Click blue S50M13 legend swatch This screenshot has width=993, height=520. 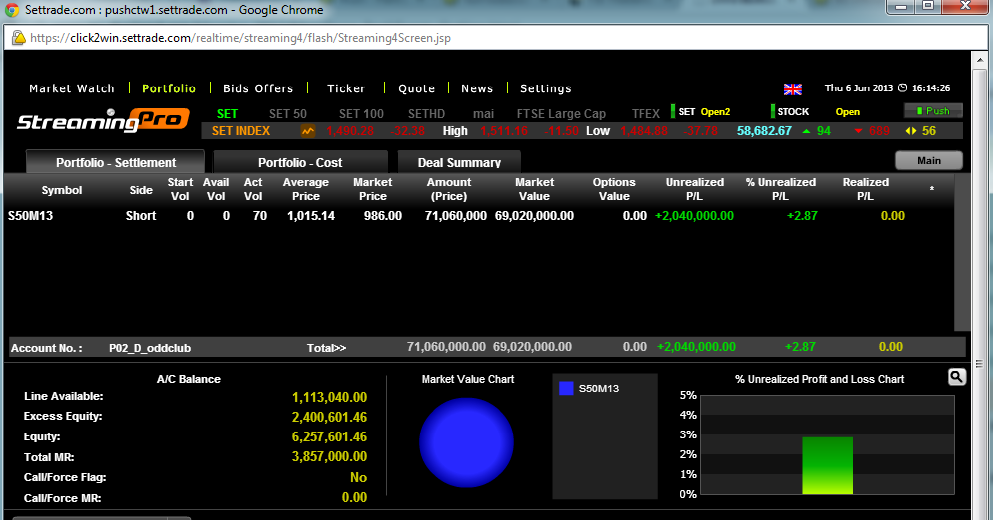pyautogui.click(x=566, y=388)
